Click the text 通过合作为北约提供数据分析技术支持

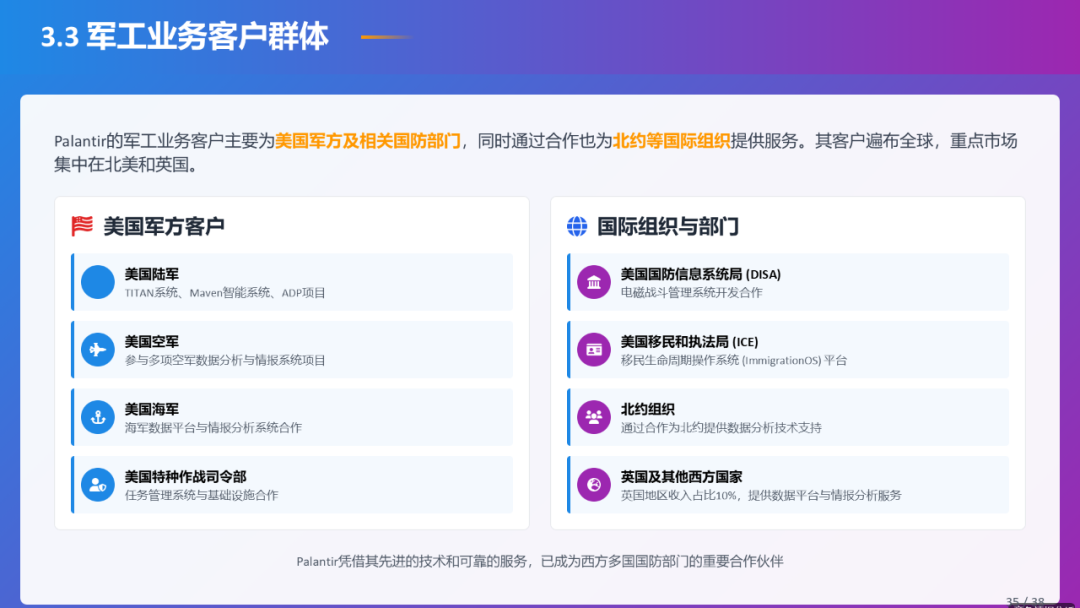[720, 428]
